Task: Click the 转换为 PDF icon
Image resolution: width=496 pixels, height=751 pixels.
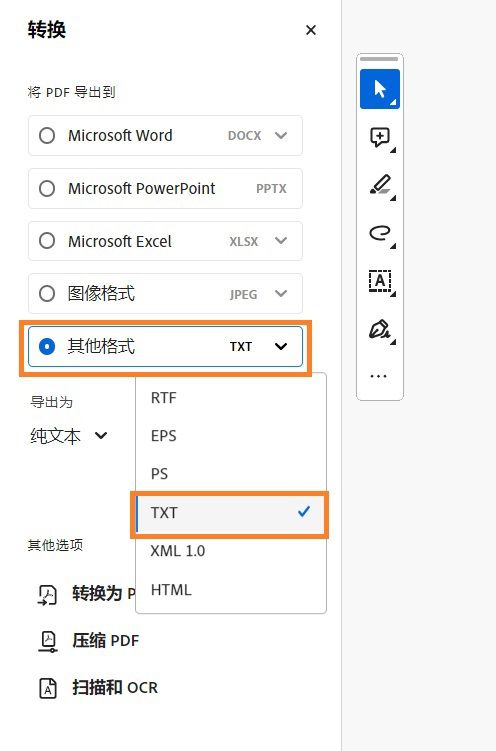Action: pyautogui.click(x=47, y=594)
